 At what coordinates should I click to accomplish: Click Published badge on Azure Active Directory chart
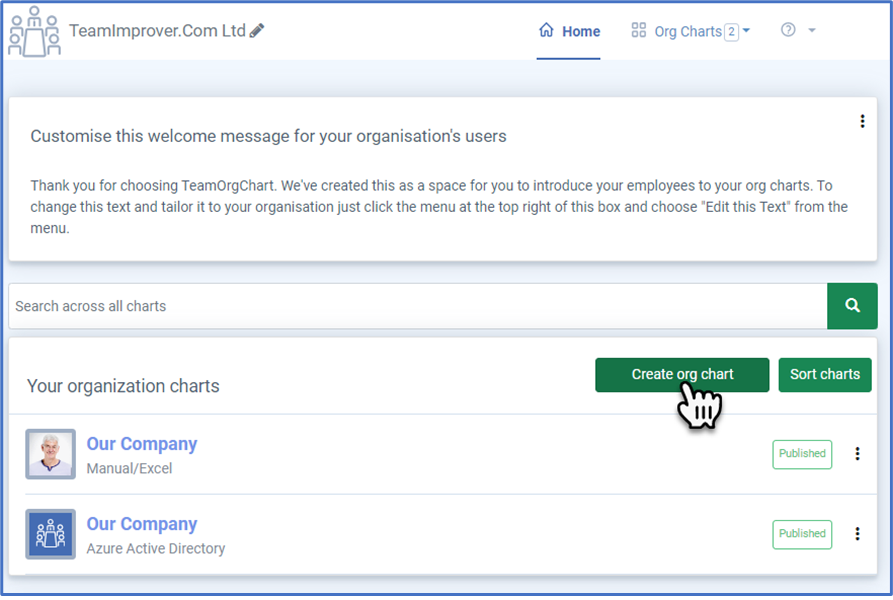click(802, 534)
